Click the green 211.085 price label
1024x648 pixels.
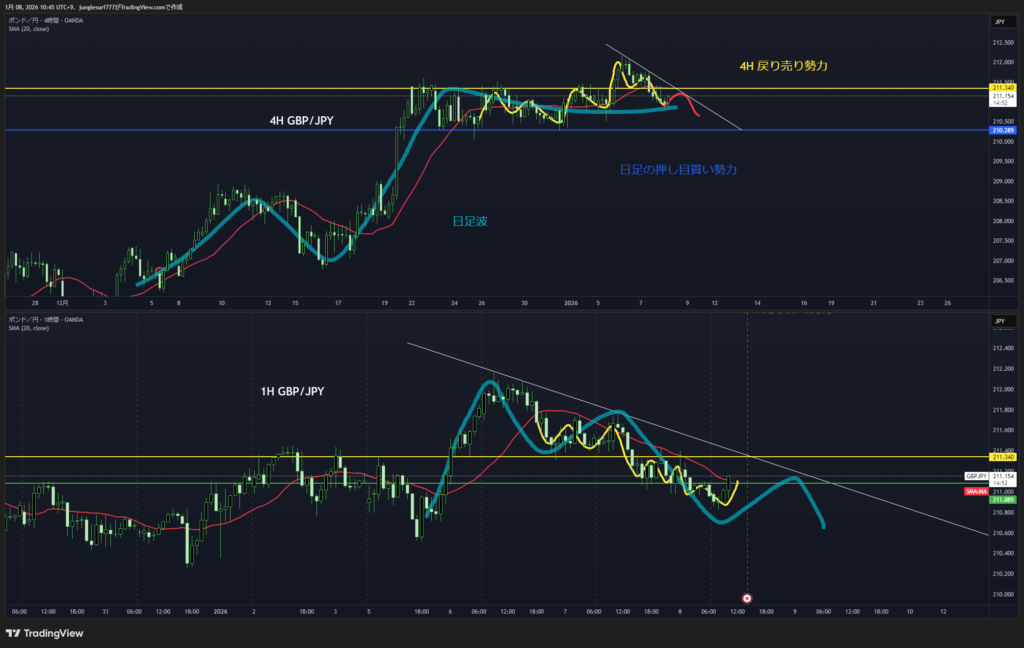tap(1000, 500)
